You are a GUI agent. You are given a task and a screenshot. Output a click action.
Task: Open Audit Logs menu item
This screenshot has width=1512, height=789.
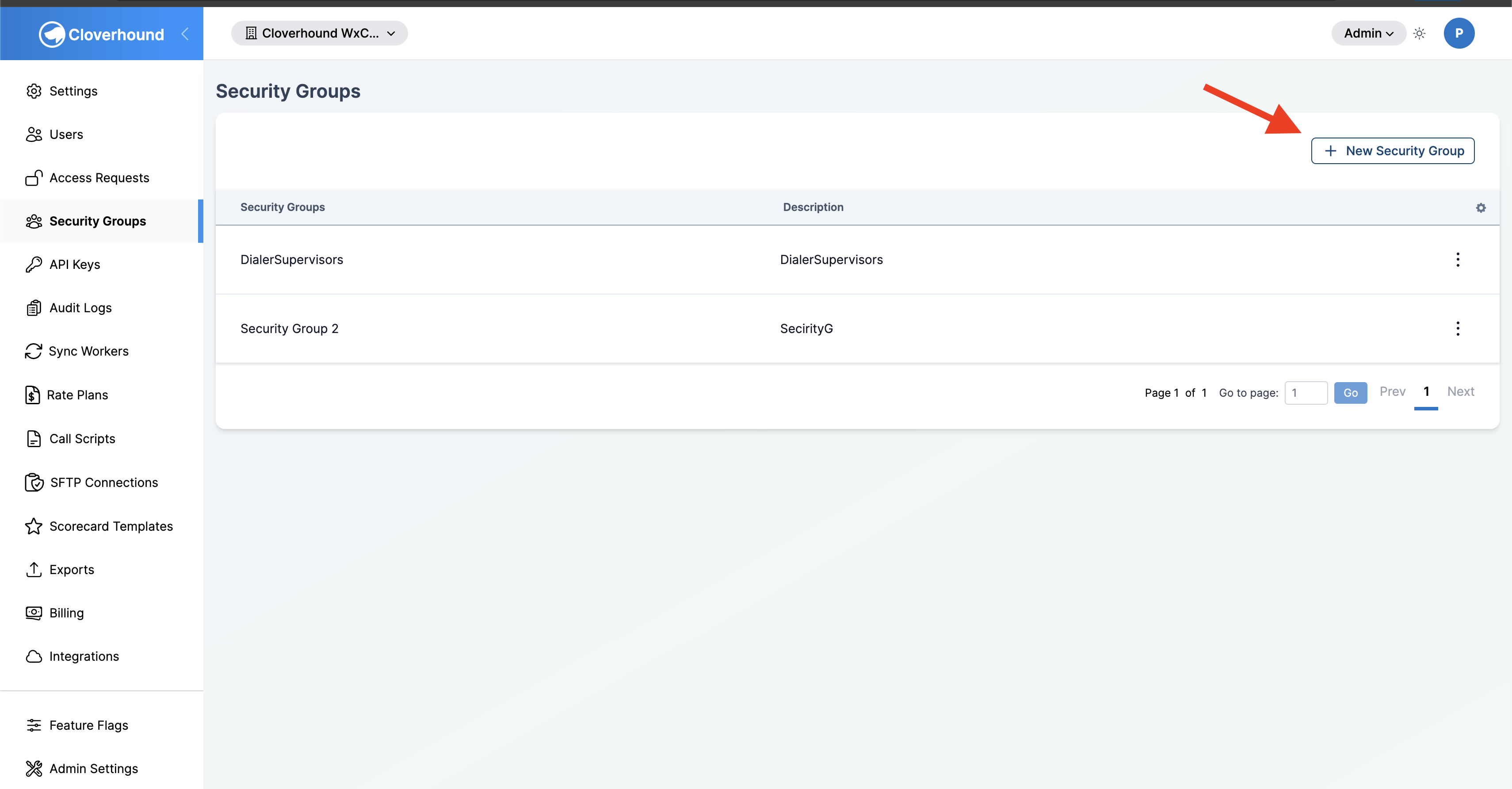101,308
